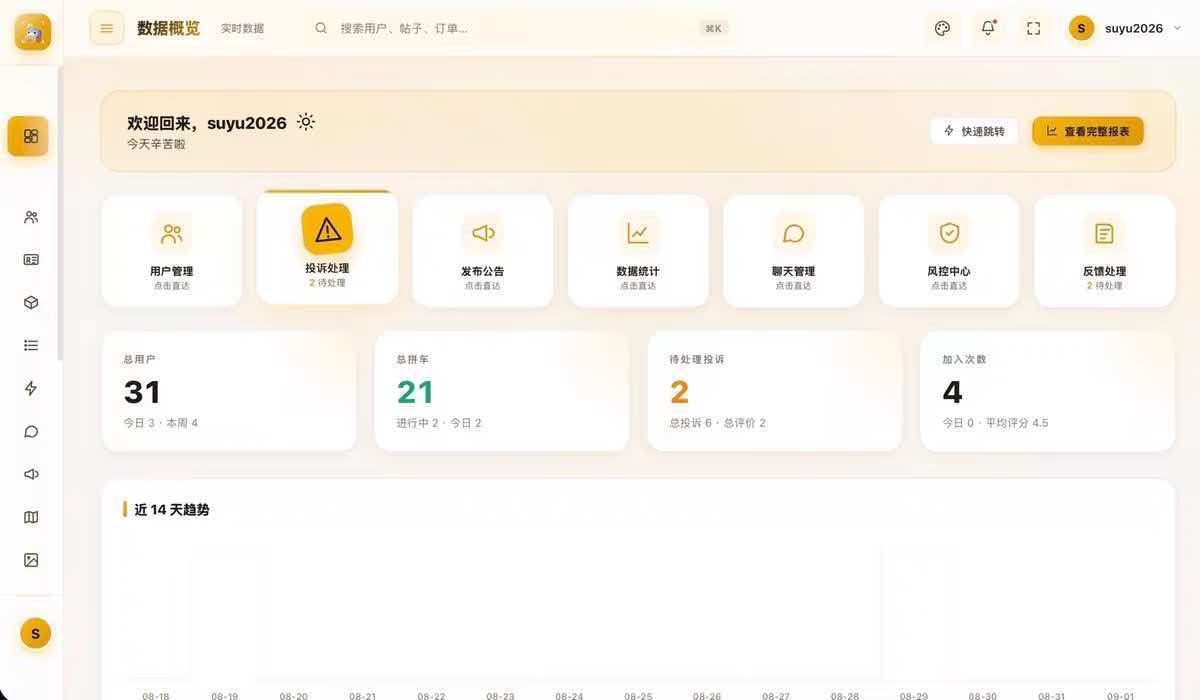Image resolution: width=1200 pixels, height=700 pixels.
Task: Click the S avatar at sidebar bottom
Action: pos(35,633)
